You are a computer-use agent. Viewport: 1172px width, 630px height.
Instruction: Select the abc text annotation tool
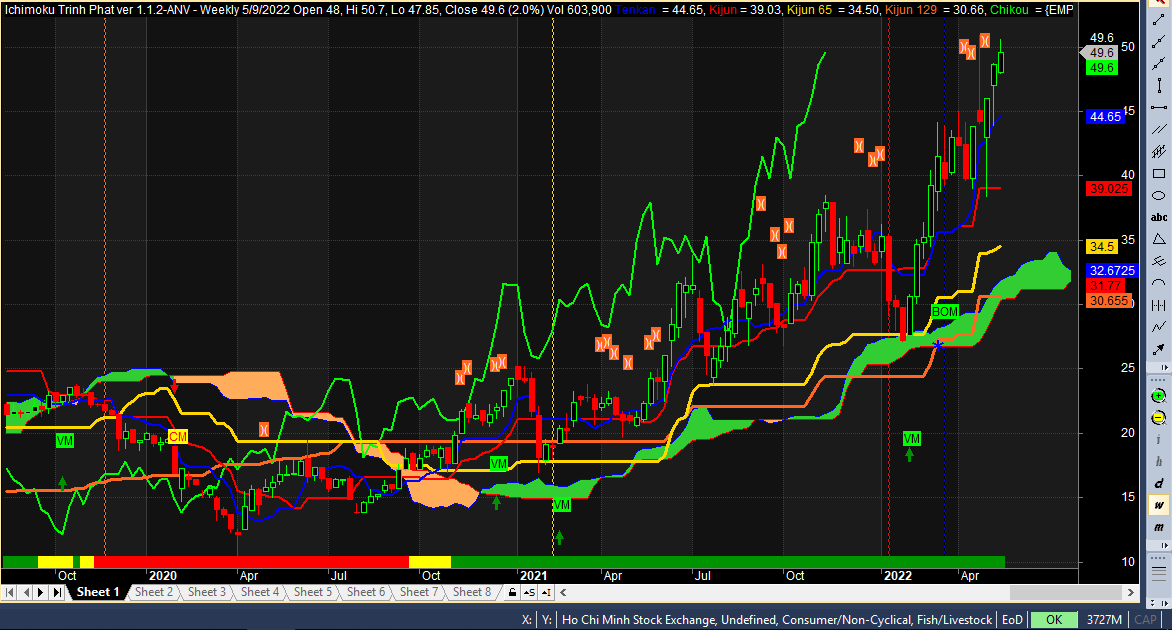coord(1159,217)
